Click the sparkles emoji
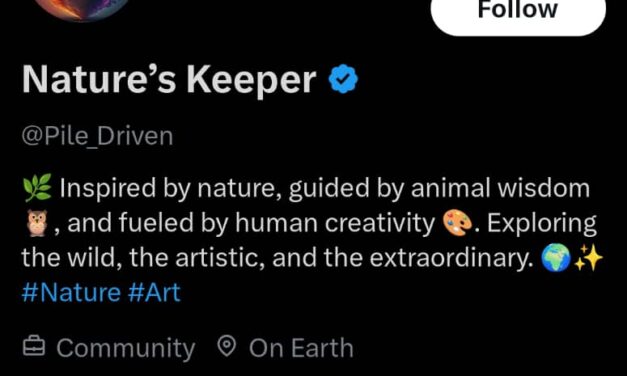627x376 pixels. [588, 258]
